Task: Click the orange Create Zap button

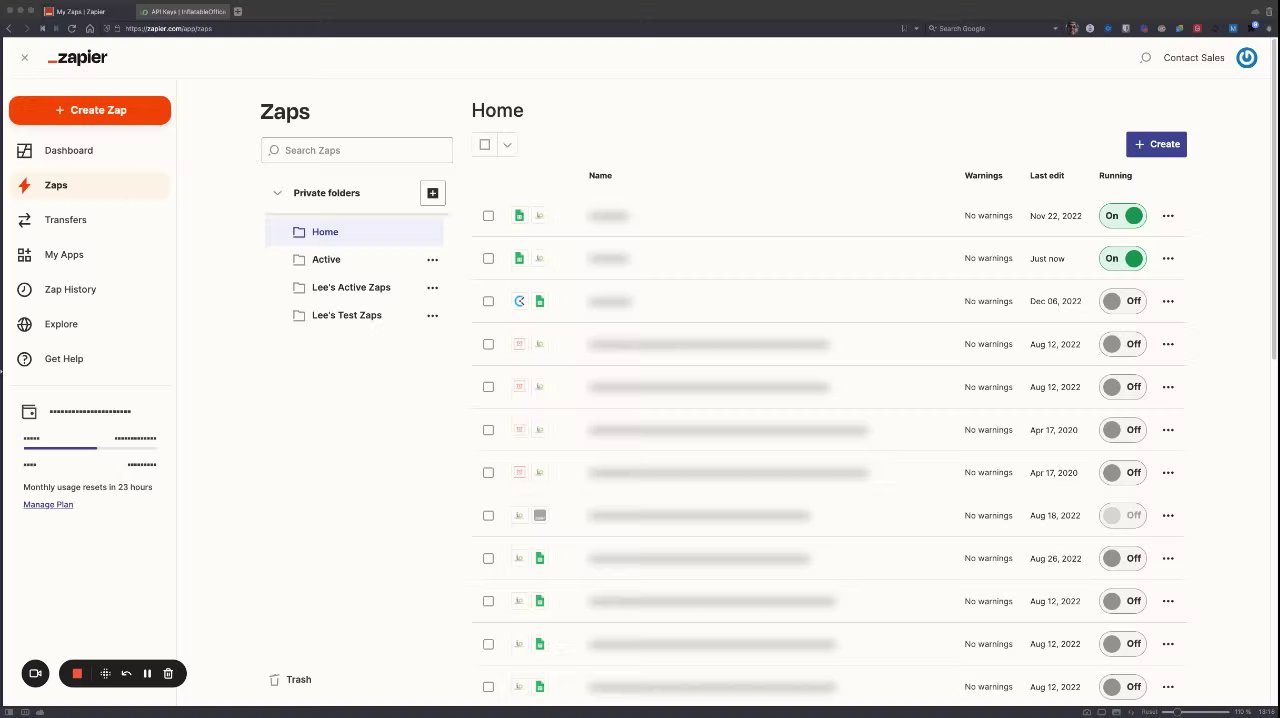Action: 90,110
